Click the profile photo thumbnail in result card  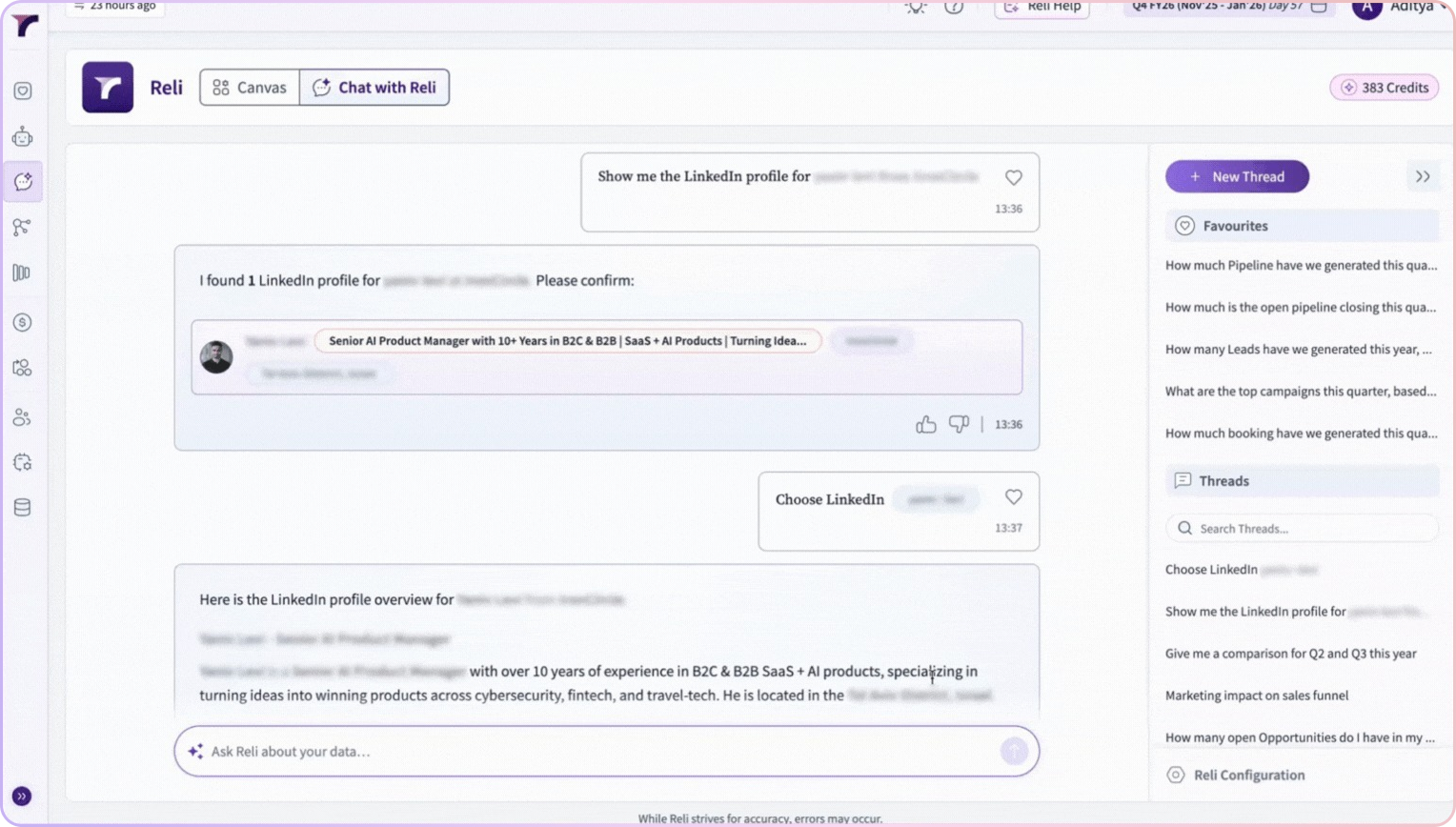click(x=216, y=357)
